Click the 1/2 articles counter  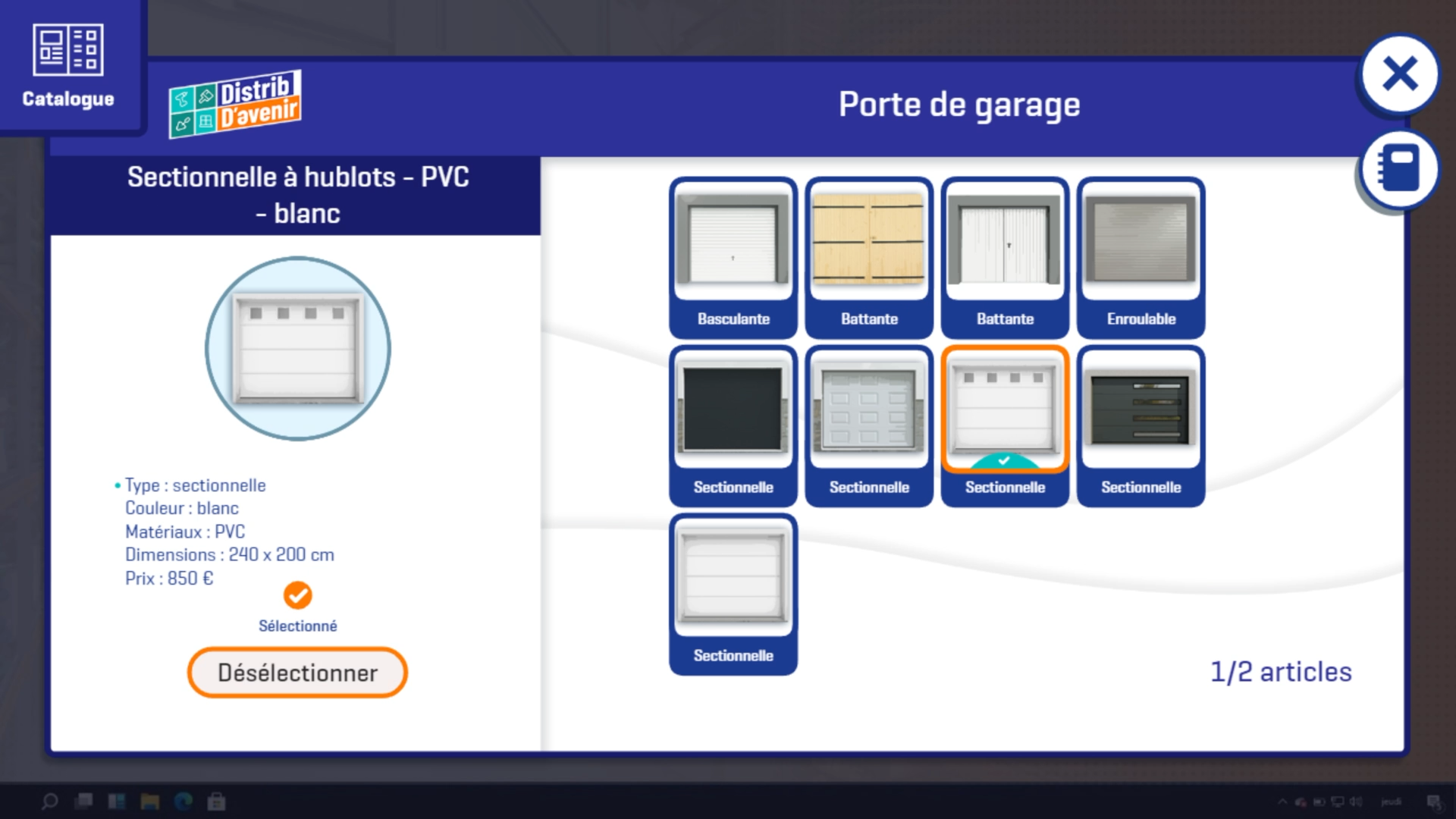1280,672
